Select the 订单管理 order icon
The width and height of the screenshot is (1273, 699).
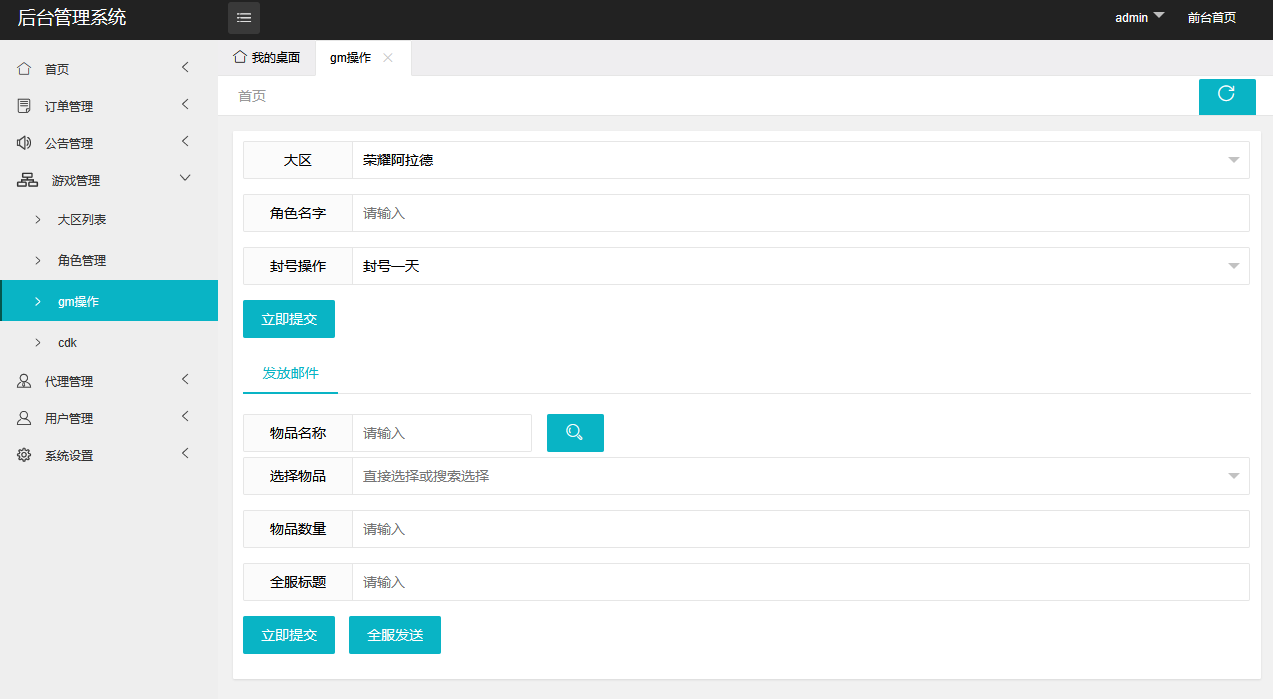(x=23, y=105)
